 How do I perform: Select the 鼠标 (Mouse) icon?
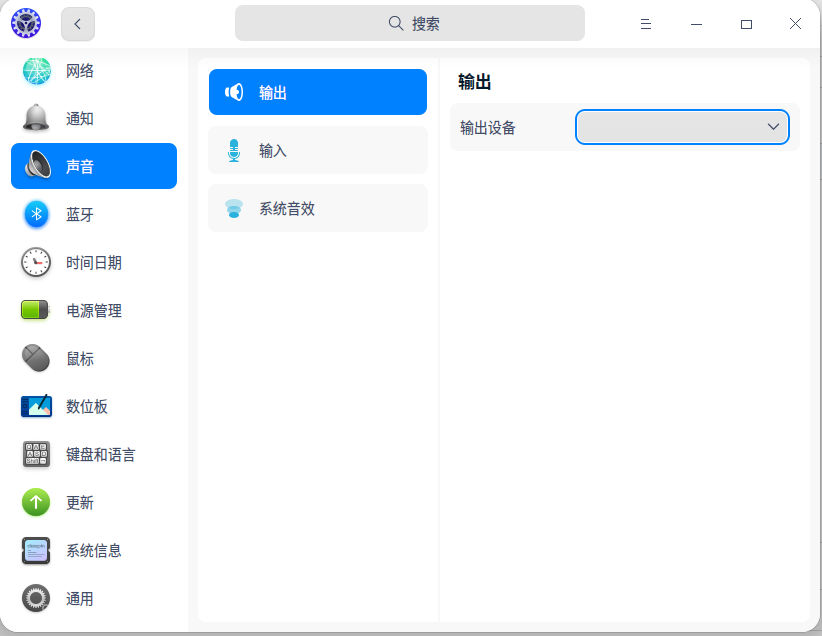36,358
